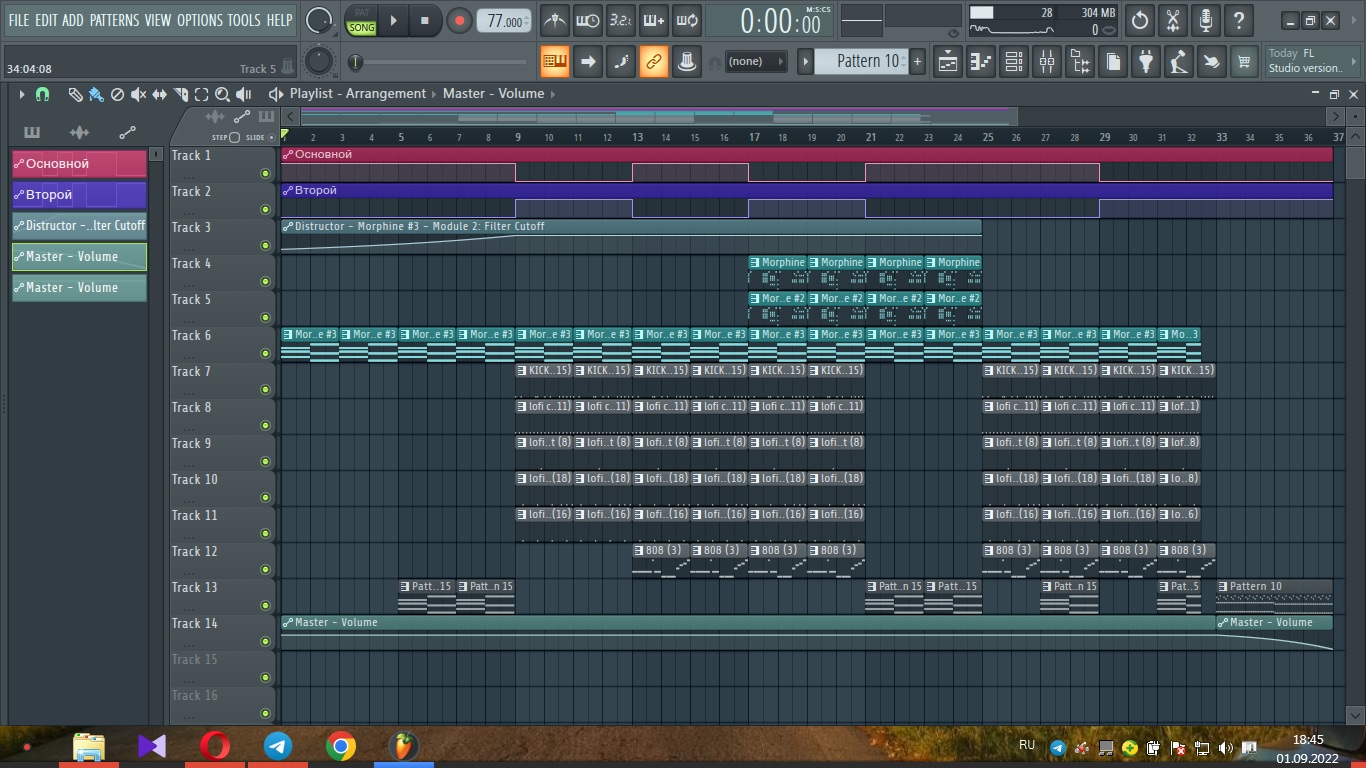
Task: Click the 77.000 tempo field
Action: tap(505, 21)
